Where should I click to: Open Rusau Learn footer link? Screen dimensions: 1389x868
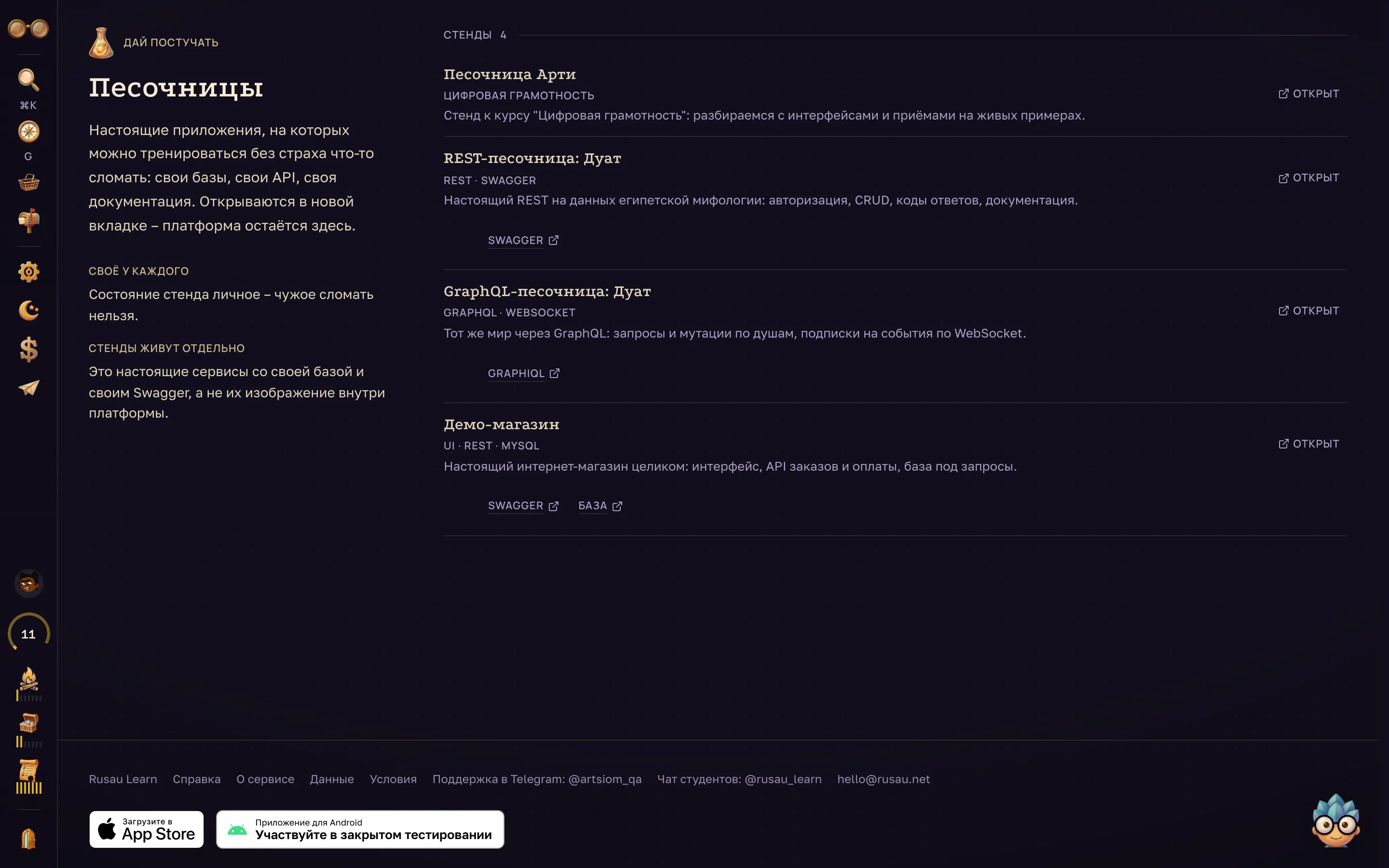123,779
